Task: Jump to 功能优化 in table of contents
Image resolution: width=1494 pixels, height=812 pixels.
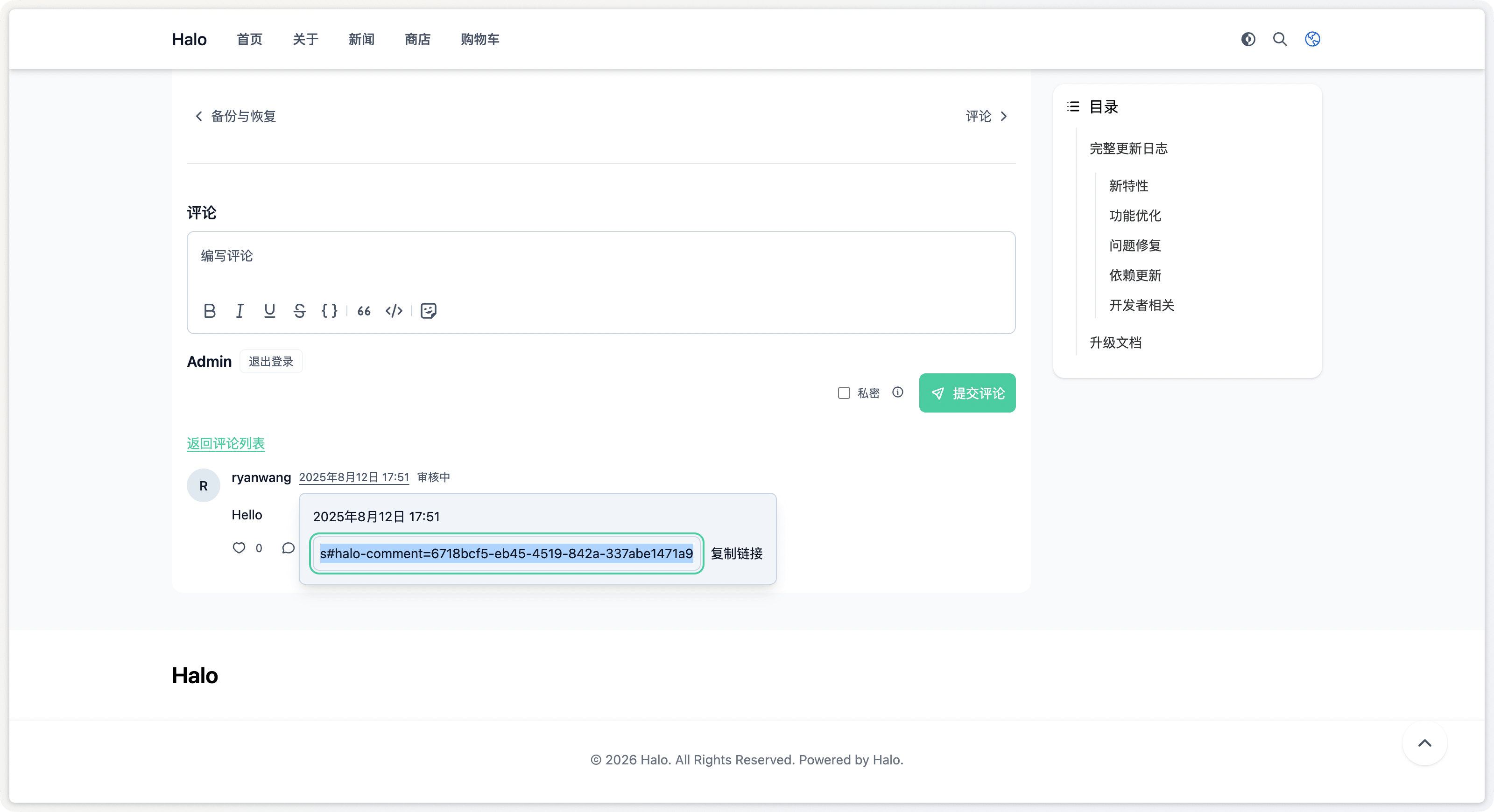Action: coord(1135,216)
